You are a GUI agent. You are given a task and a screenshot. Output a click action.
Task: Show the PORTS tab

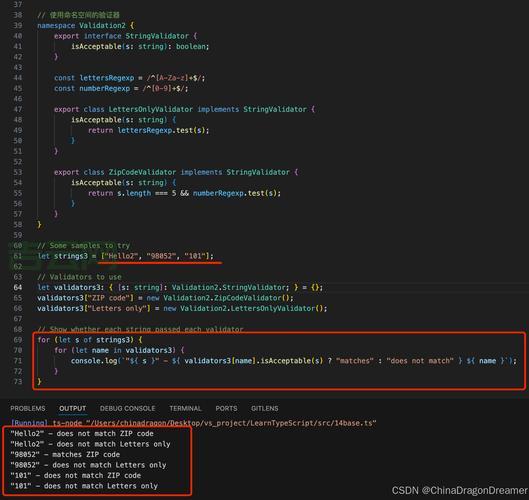click(x=226, y=408)
